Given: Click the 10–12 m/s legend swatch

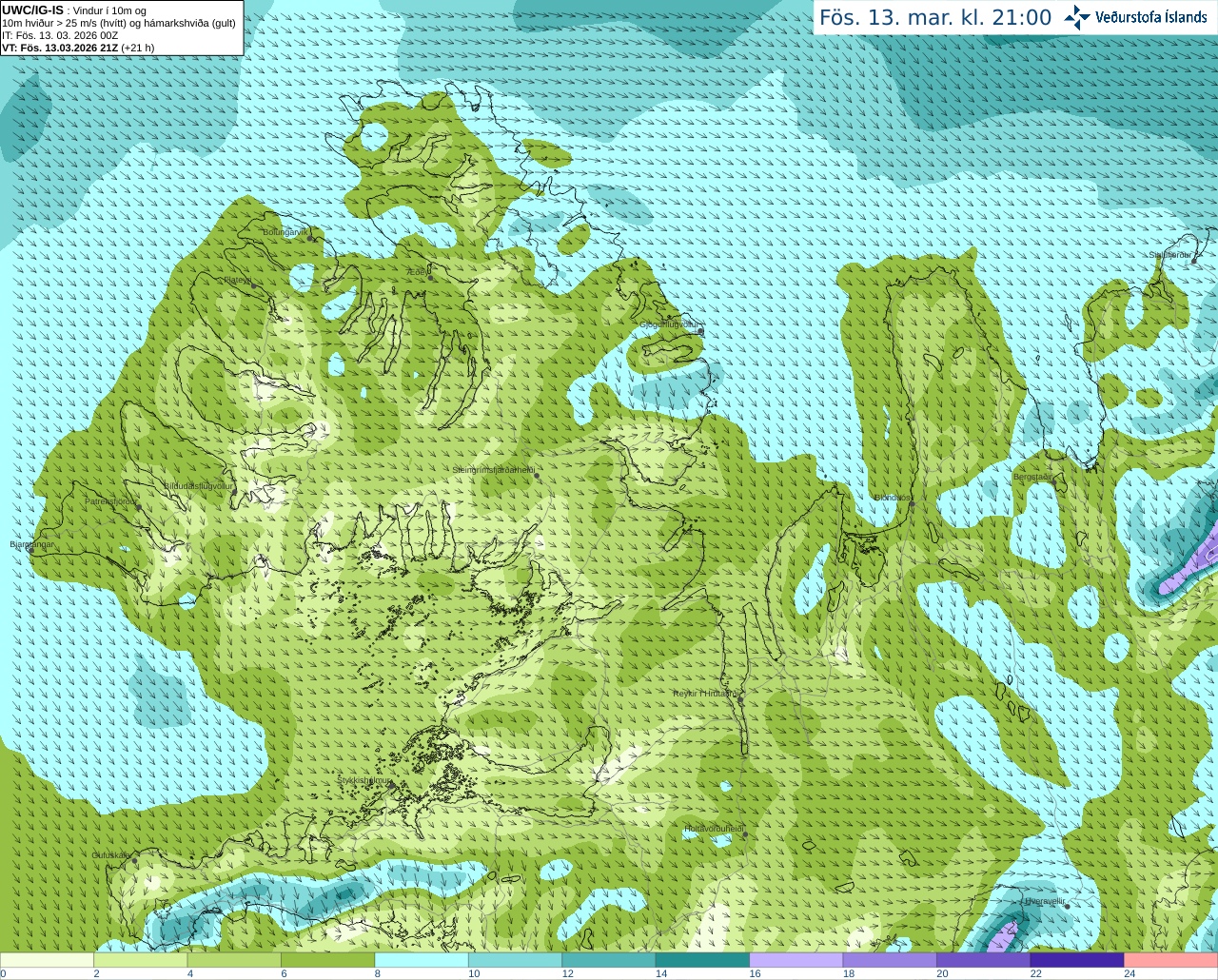Looking at the screenshot, I should (516, 960).
